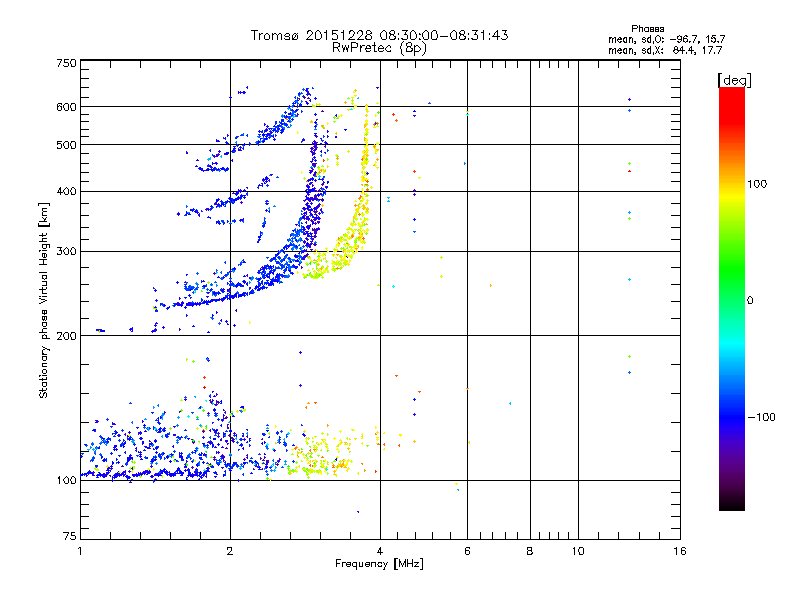Select the 8 frequency axis tick label
800x600 pixels.
pos(530,551)
